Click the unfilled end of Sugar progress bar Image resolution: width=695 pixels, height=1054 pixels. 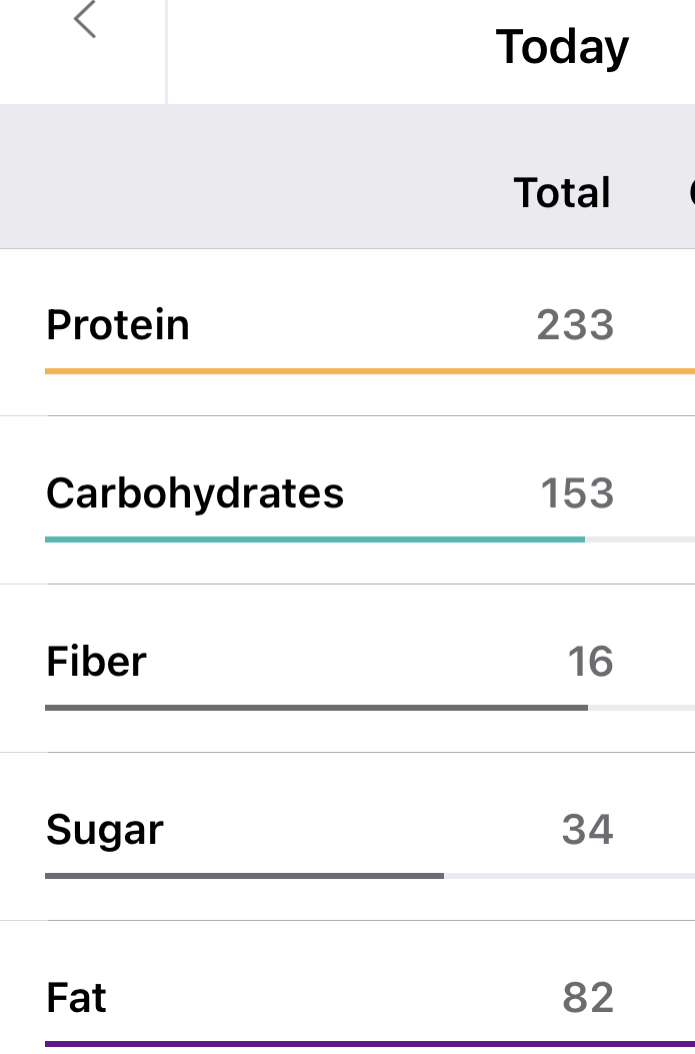(570, 876)
